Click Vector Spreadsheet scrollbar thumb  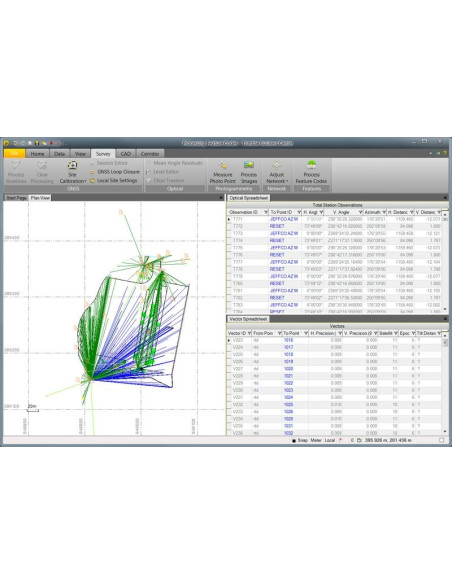(x=445, y=343)
